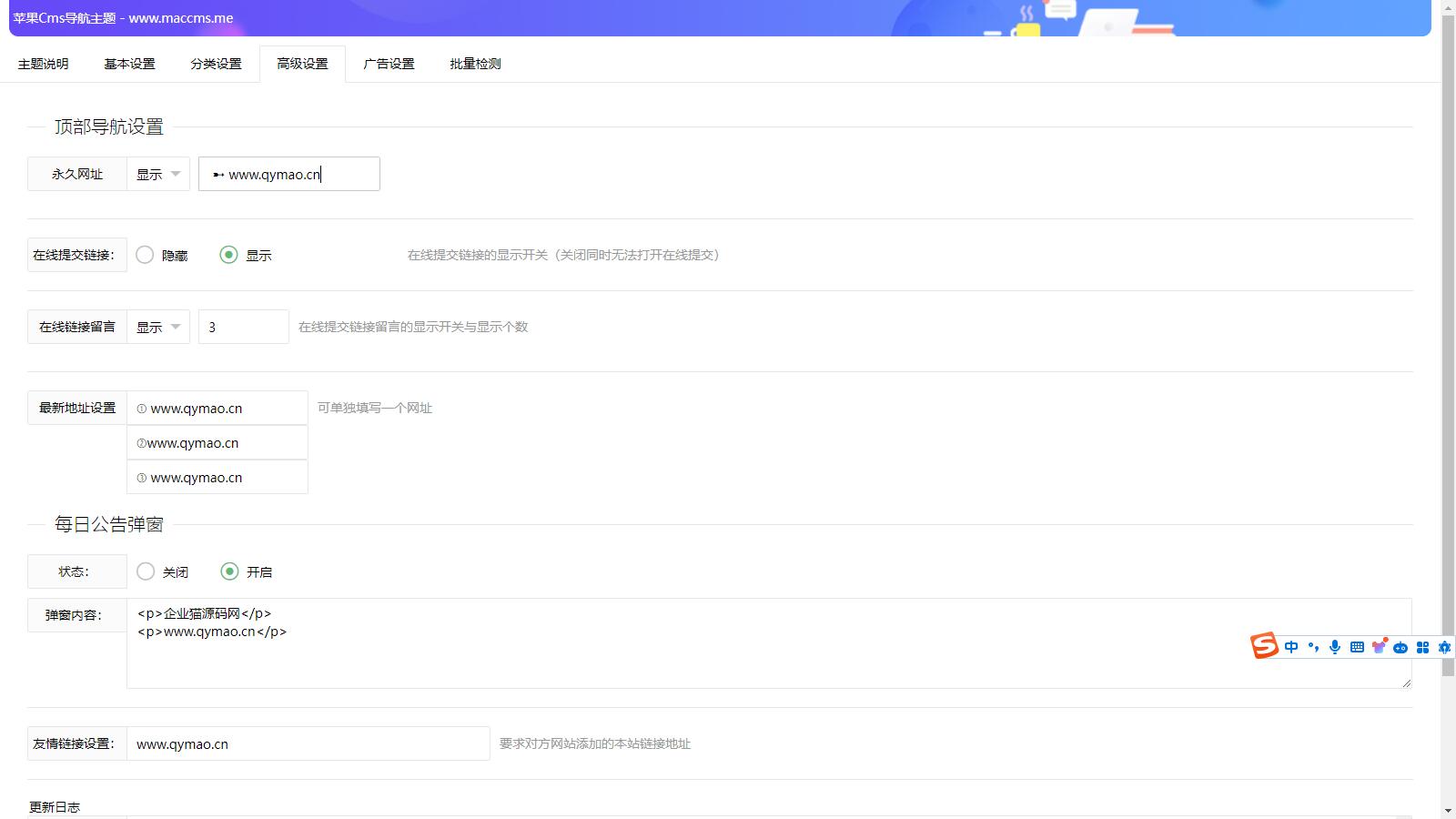This screenshot has height=819, width=1456.
Task: Enable 开启 for the daily announcement popup status
Action: (229, 571)
